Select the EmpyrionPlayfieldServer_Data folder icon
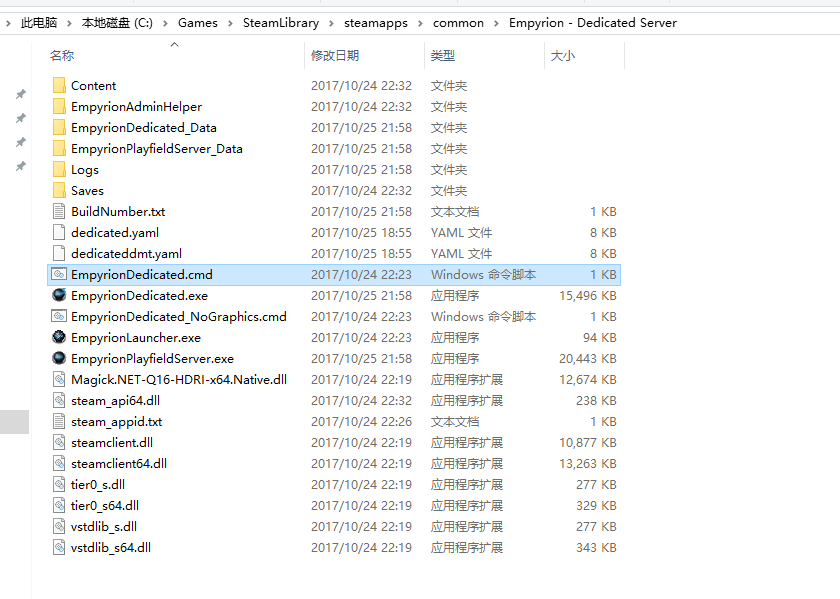Screen dimensions: 840x599 59,148
